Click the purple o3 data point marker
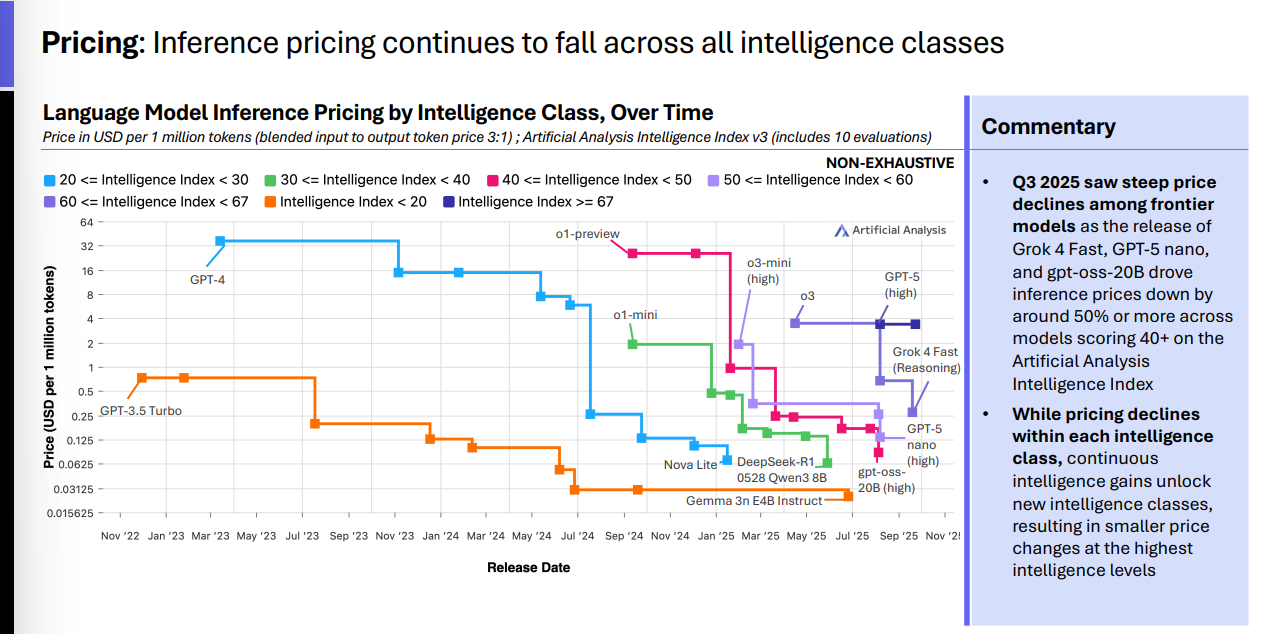Viewport: 1262px width, 634px height. coord(795,323)
